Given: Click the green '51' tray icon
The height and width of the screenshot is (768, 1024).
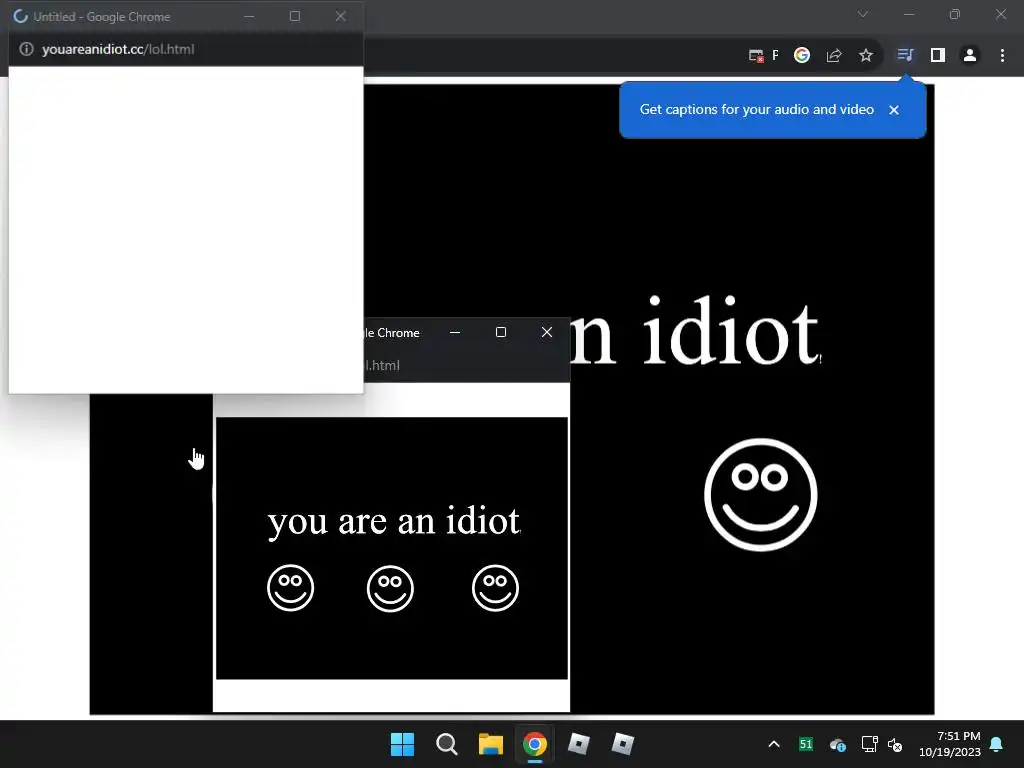Looking at the screenshot, I should [x=806, y=744].
